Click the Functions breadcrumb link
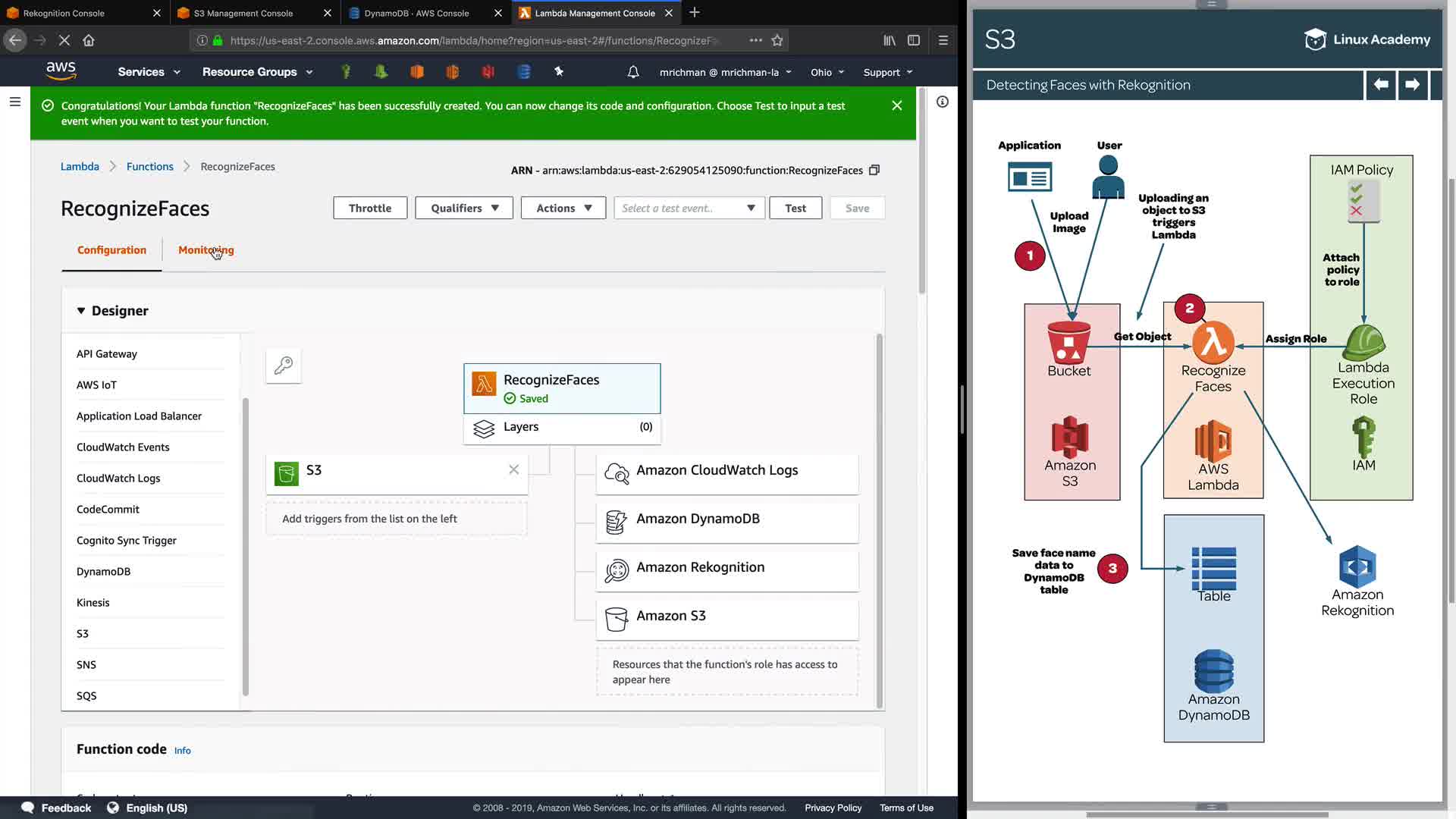This screenshot has height=819, width=1456. (149, 166)
